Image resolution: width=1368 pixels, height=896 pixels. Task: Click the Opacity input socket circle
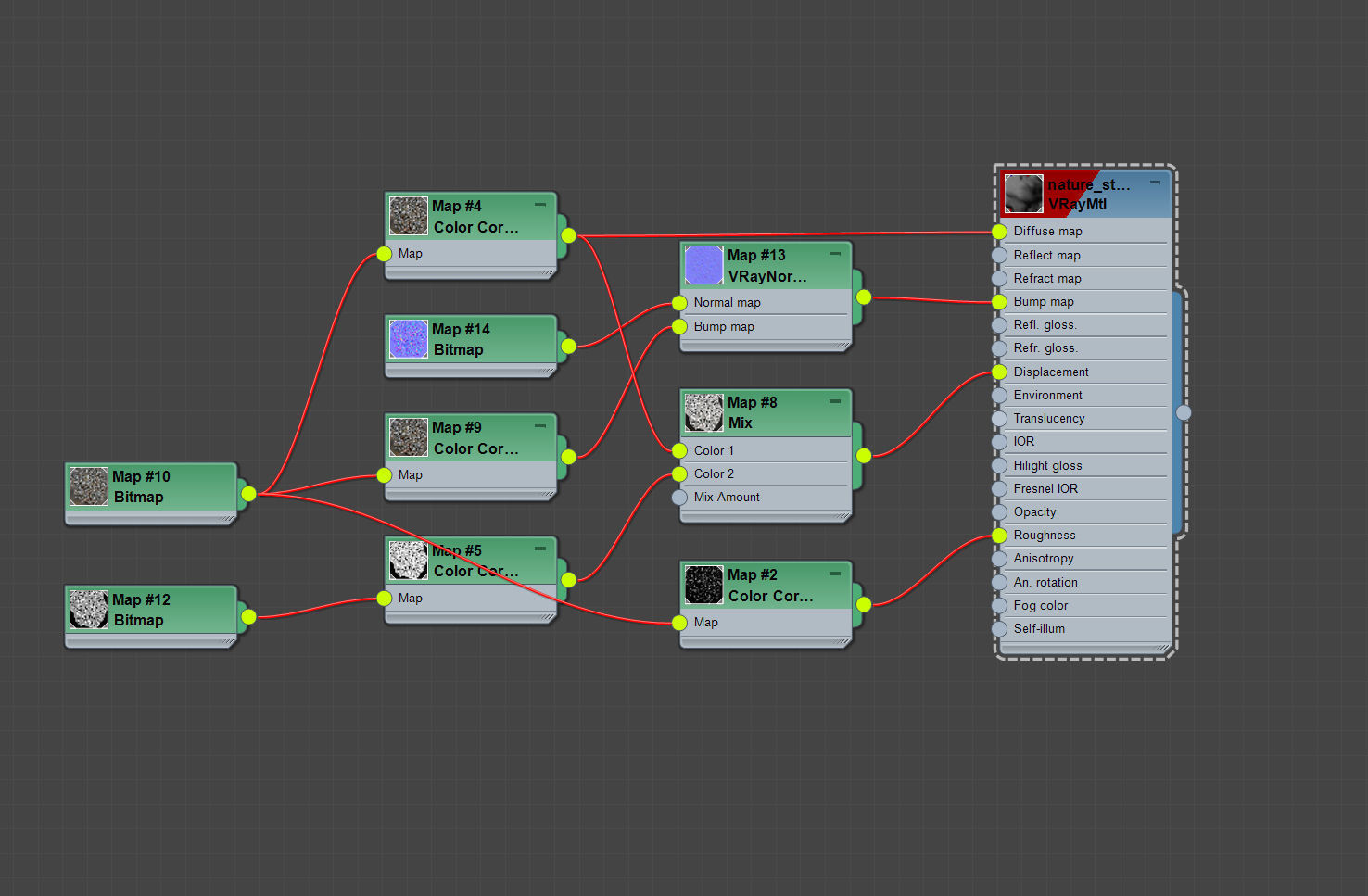[999, 512]
